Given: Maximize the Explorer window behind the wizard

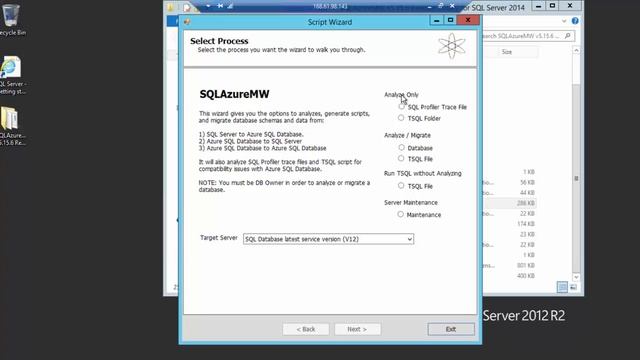Looking at the screenshot, I should 553,6.
